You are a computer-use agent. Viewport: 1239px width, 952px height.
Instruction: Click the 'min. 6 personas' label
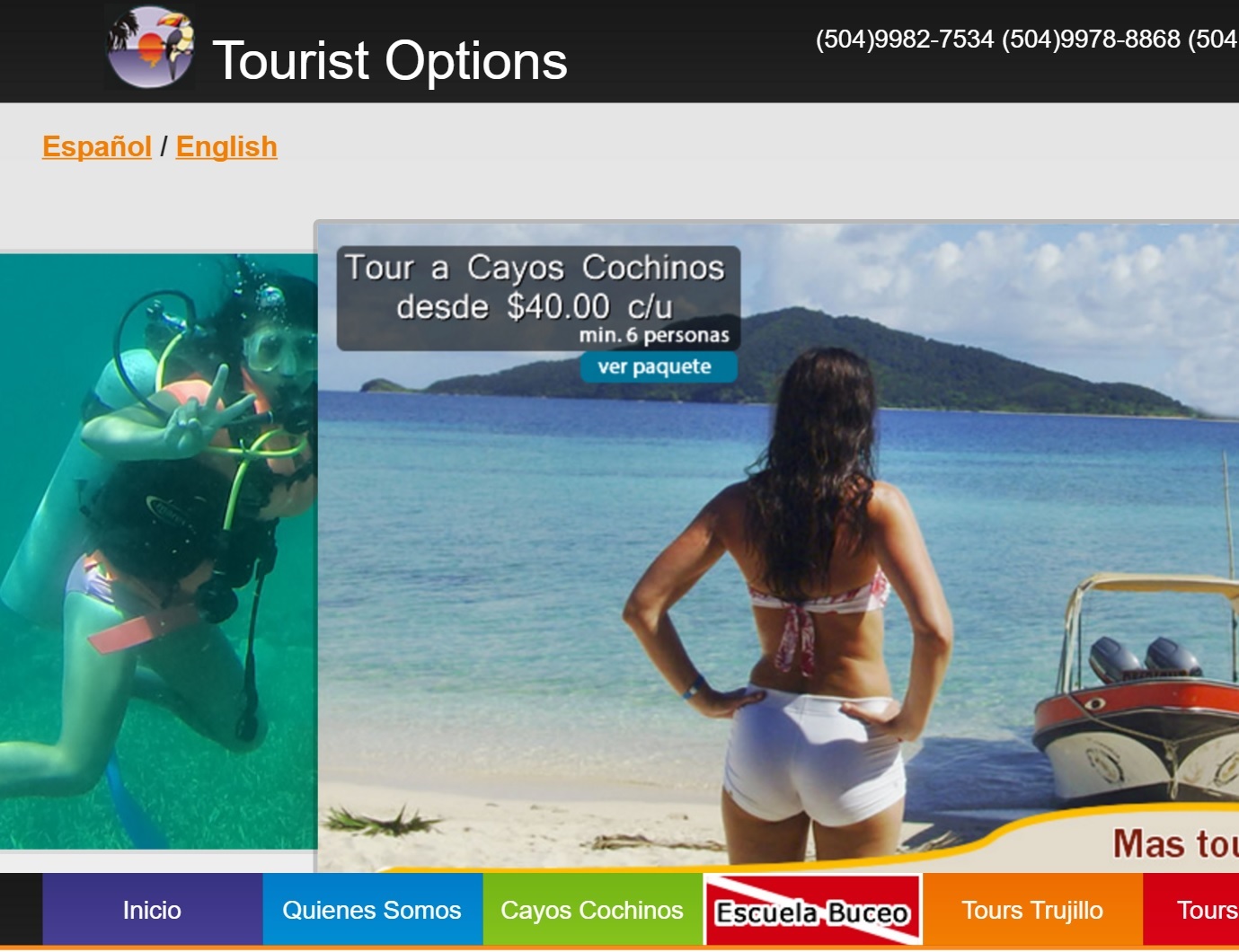click(x=654, y=335)
